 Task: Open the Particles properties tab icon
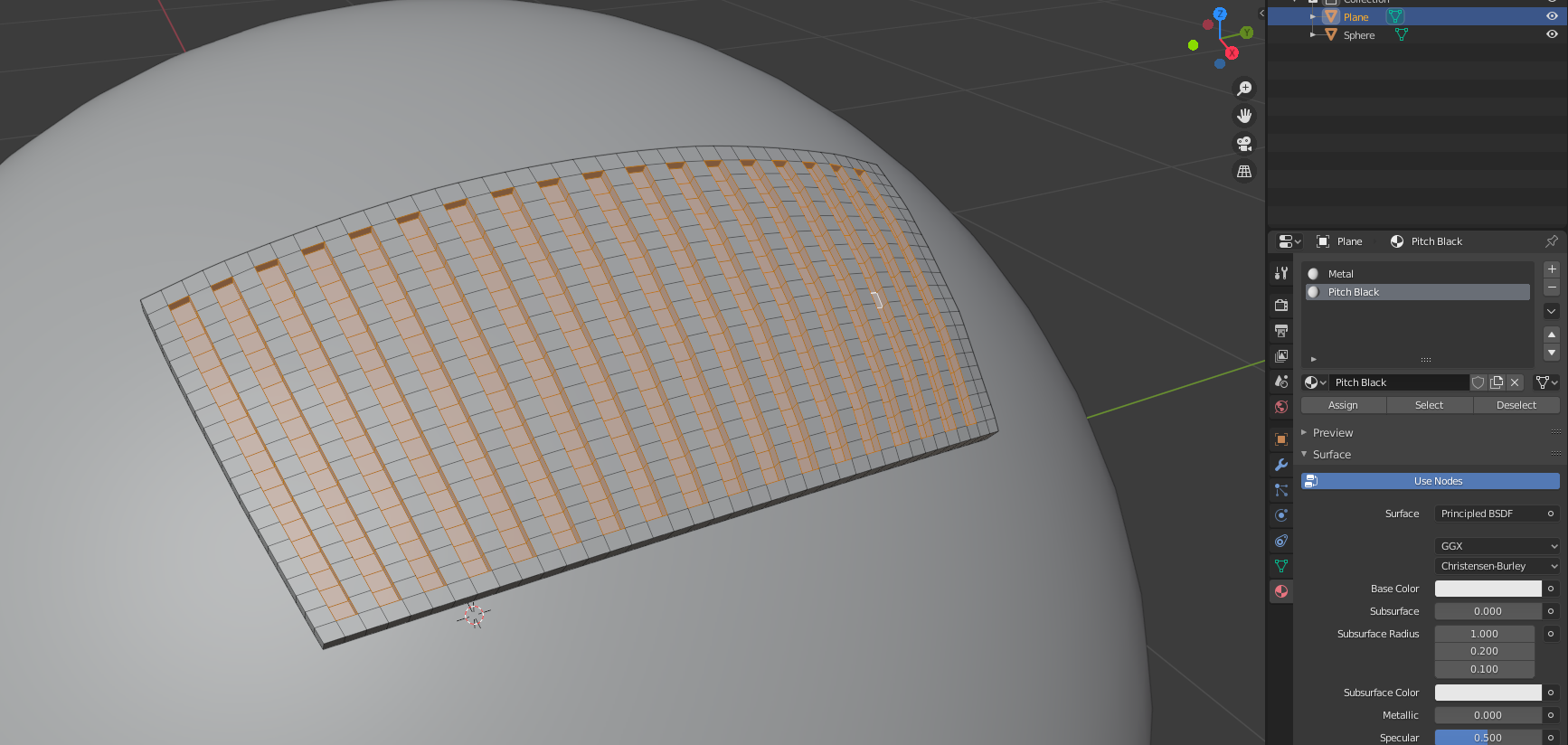[x=1281, y=490]
